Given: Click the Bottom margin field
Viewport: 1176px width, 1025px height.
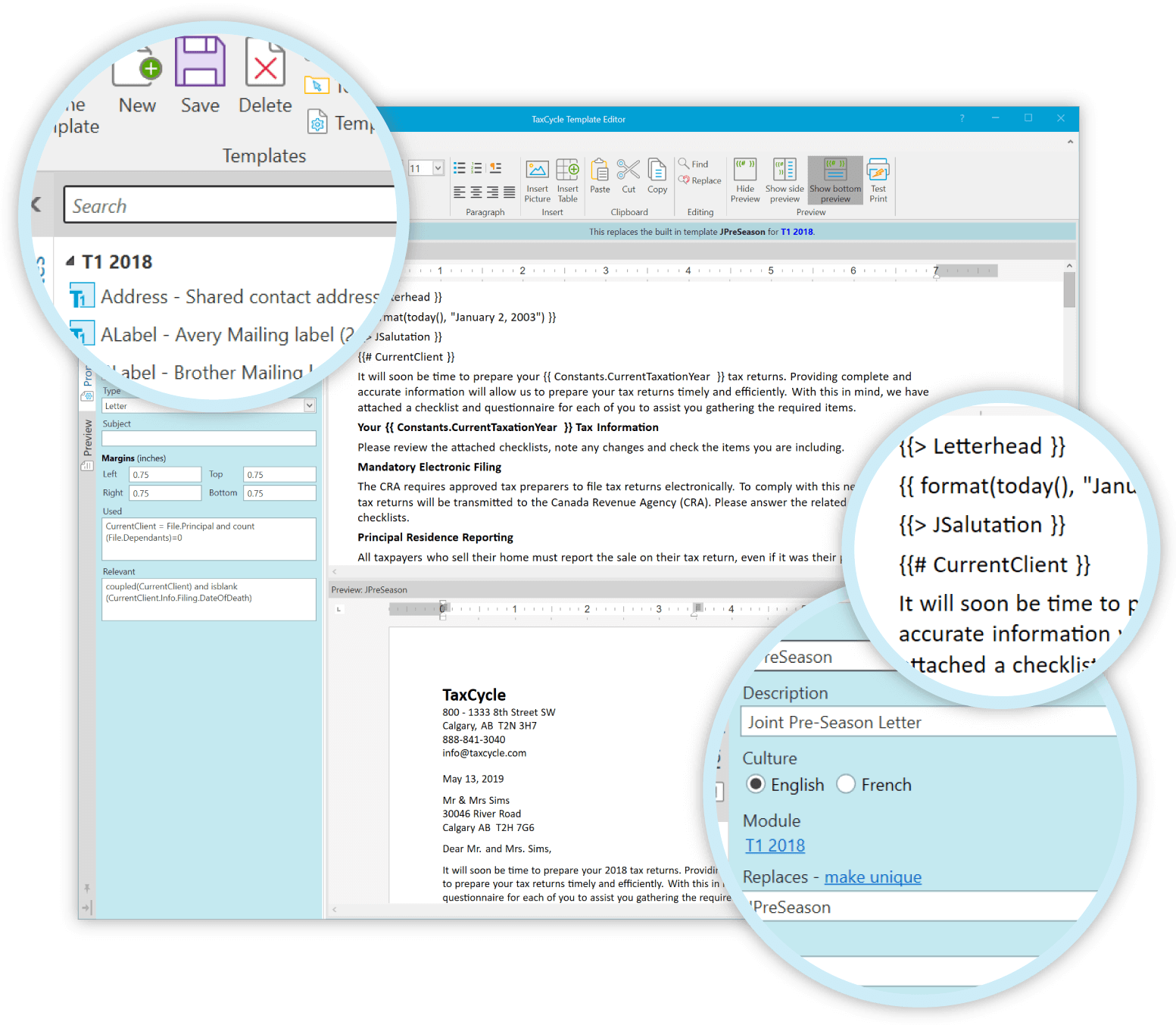Looking at the screenshot, I should (279, 493).
